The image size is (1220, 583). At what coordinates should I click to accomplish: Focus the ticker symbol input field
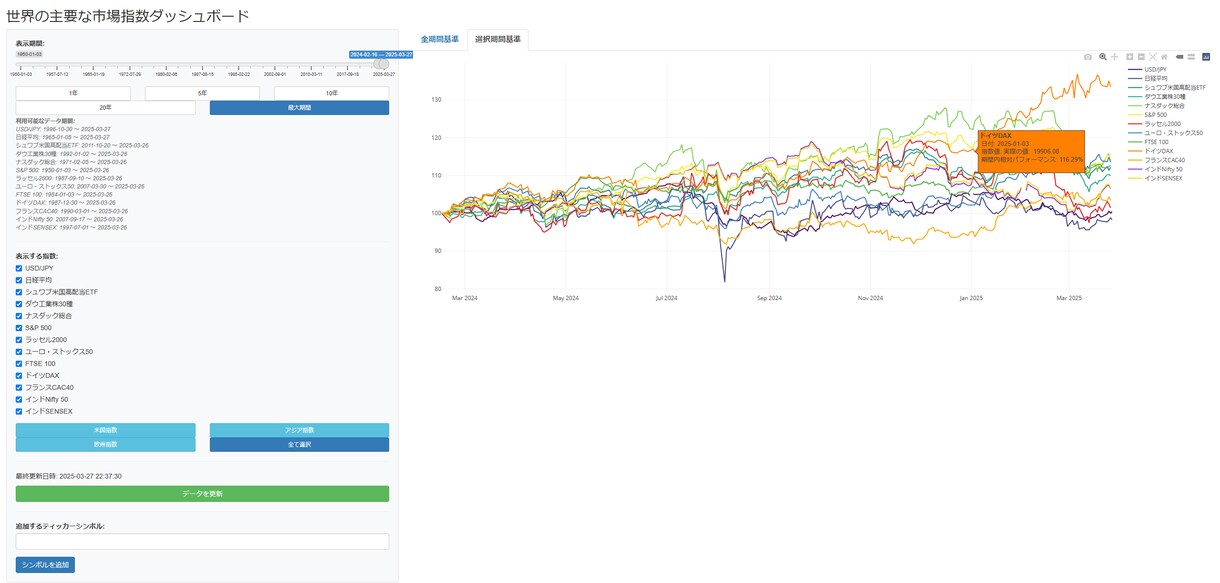pos(202,541)
